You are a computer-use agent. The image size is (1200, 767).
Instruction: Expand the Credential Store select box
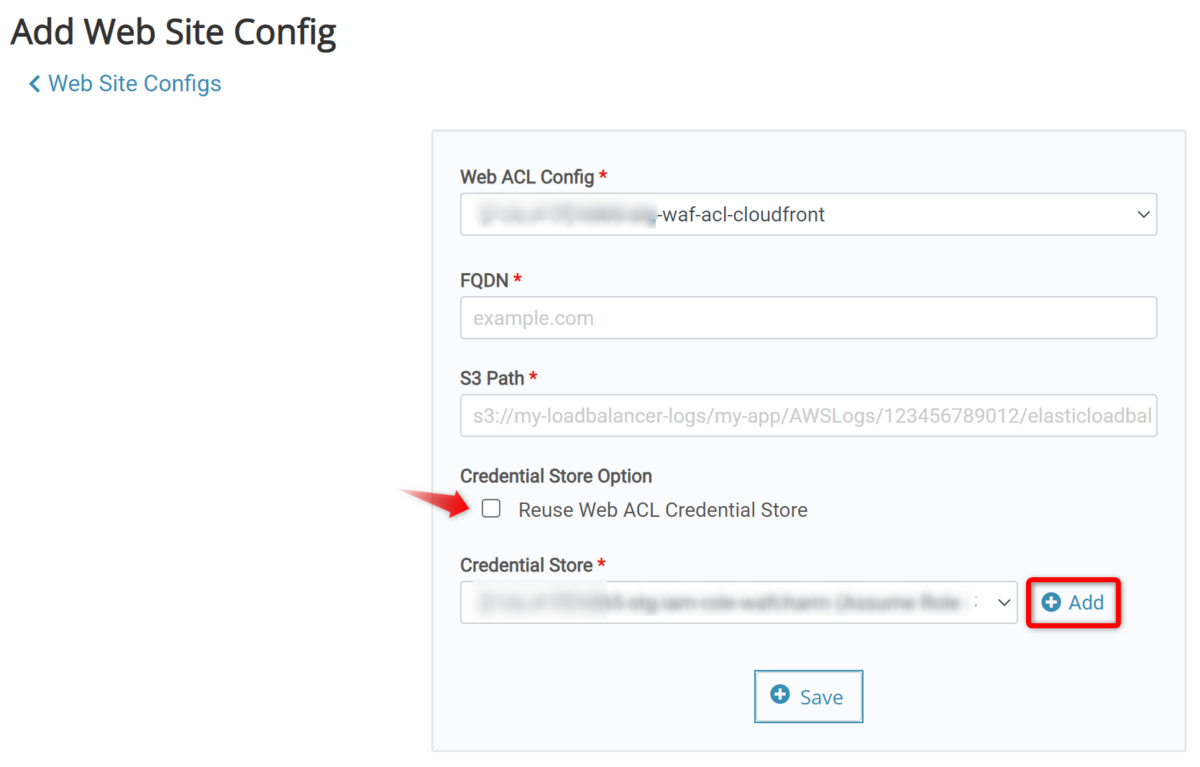[x=738, y=603]
